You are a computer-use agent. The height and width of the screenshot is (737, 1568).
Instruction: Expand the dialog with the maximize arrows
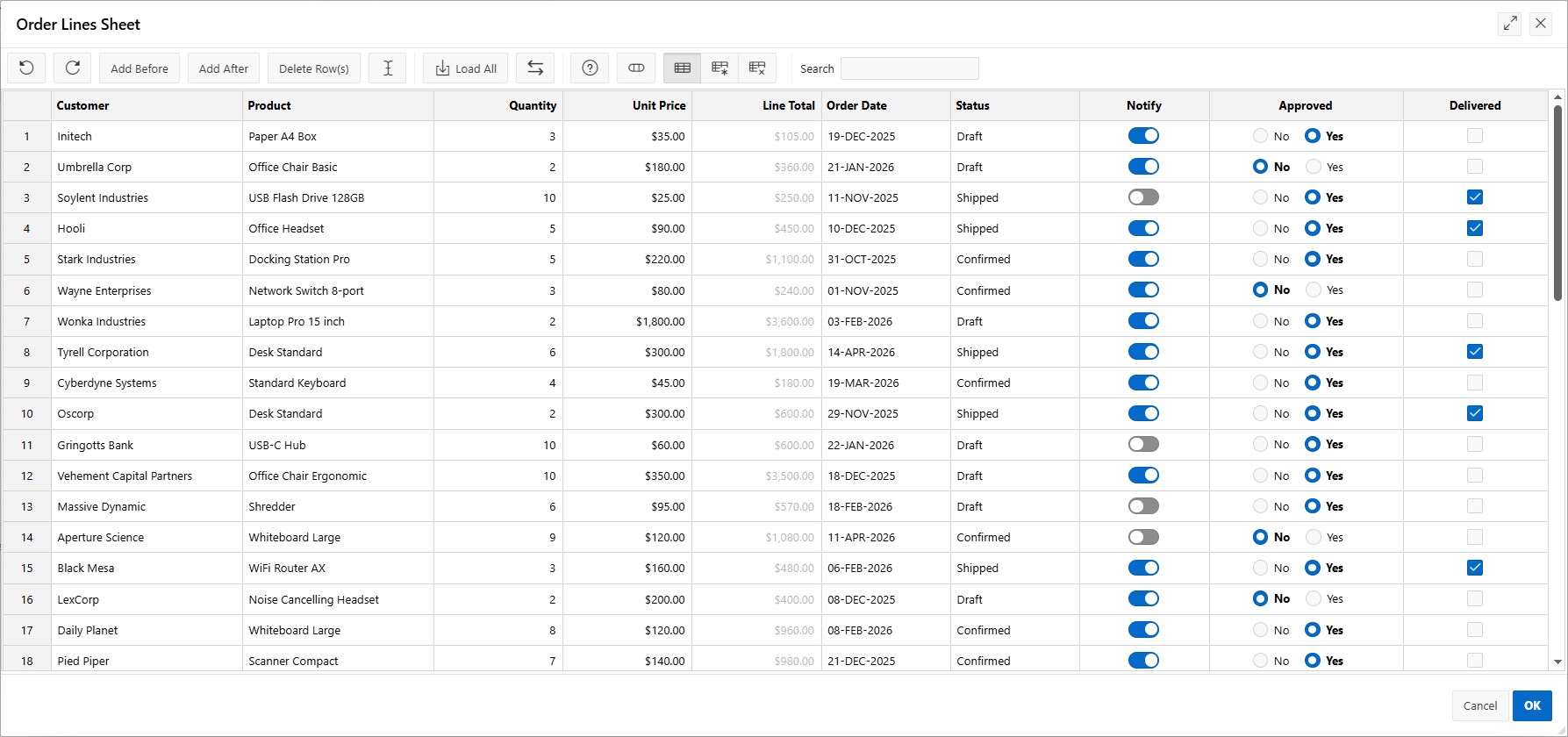(x=1509, y=24)
